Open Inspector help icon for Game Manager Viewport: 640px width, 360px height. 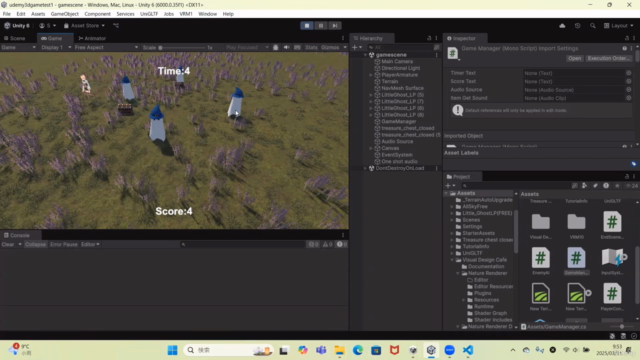click(624, 48)
